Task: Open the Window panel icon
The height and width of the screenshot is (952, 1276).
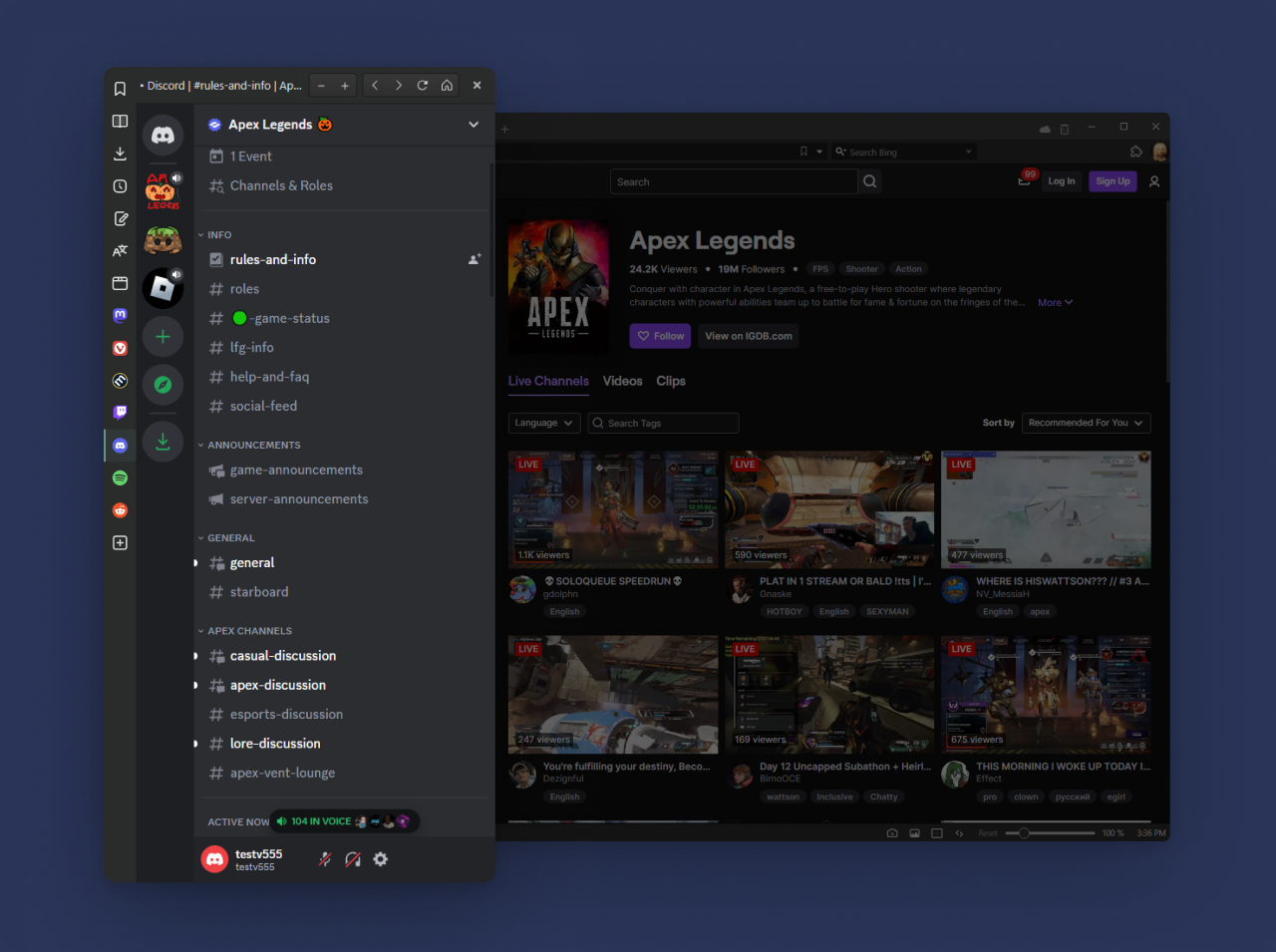Action: 120,283
